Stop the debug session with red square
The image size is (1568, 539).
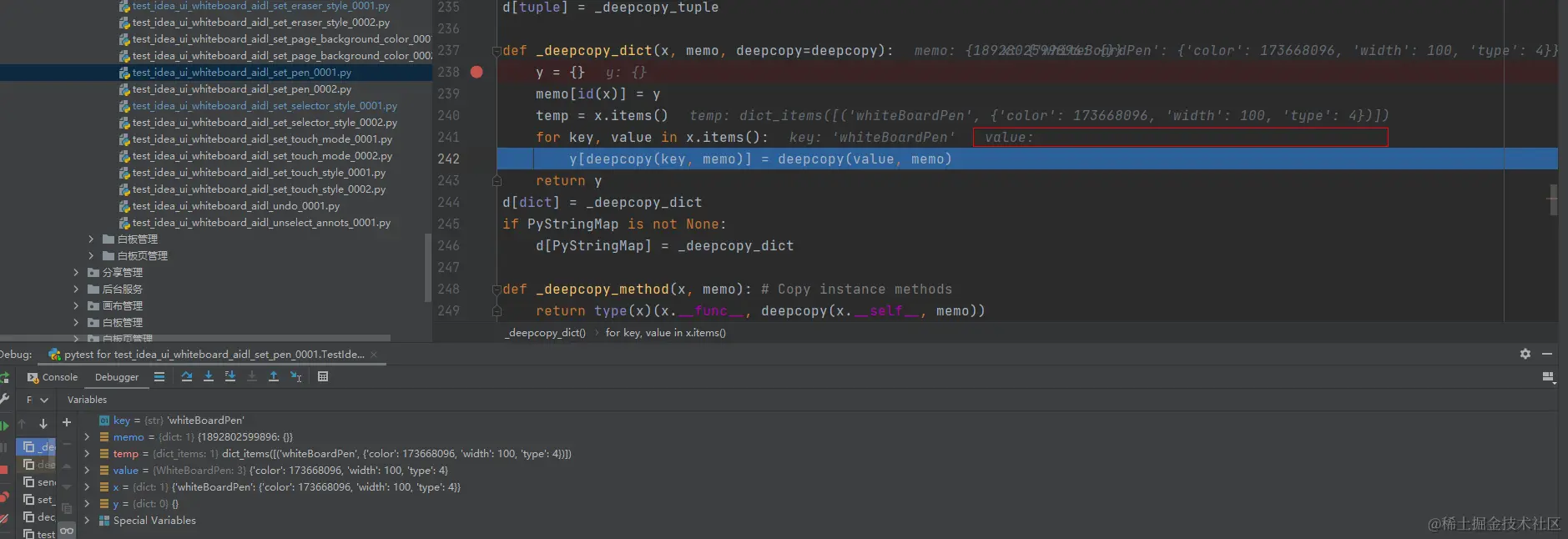pyautogui.click(x=3, y=470)
